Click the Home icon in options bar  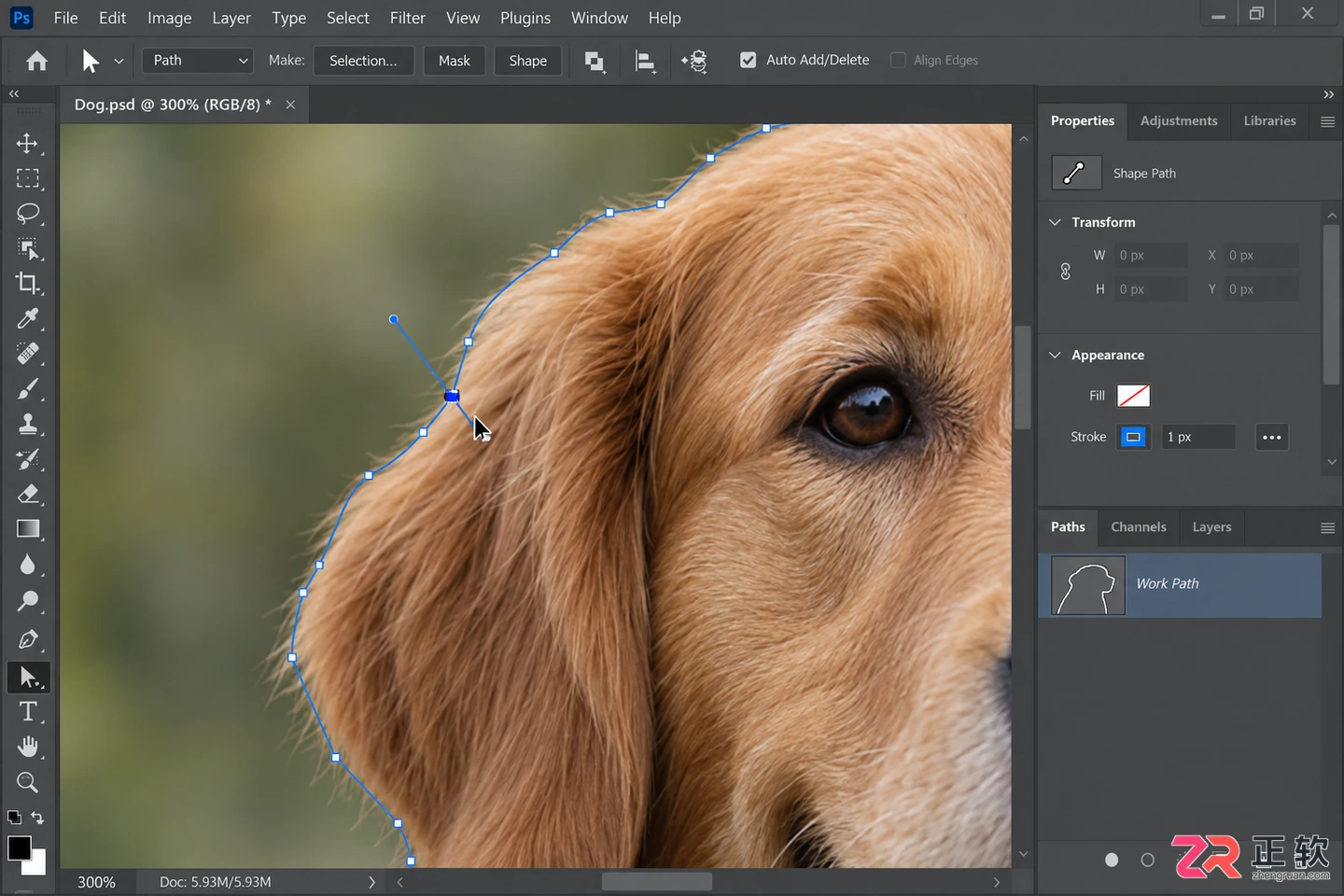pos(36,61)
